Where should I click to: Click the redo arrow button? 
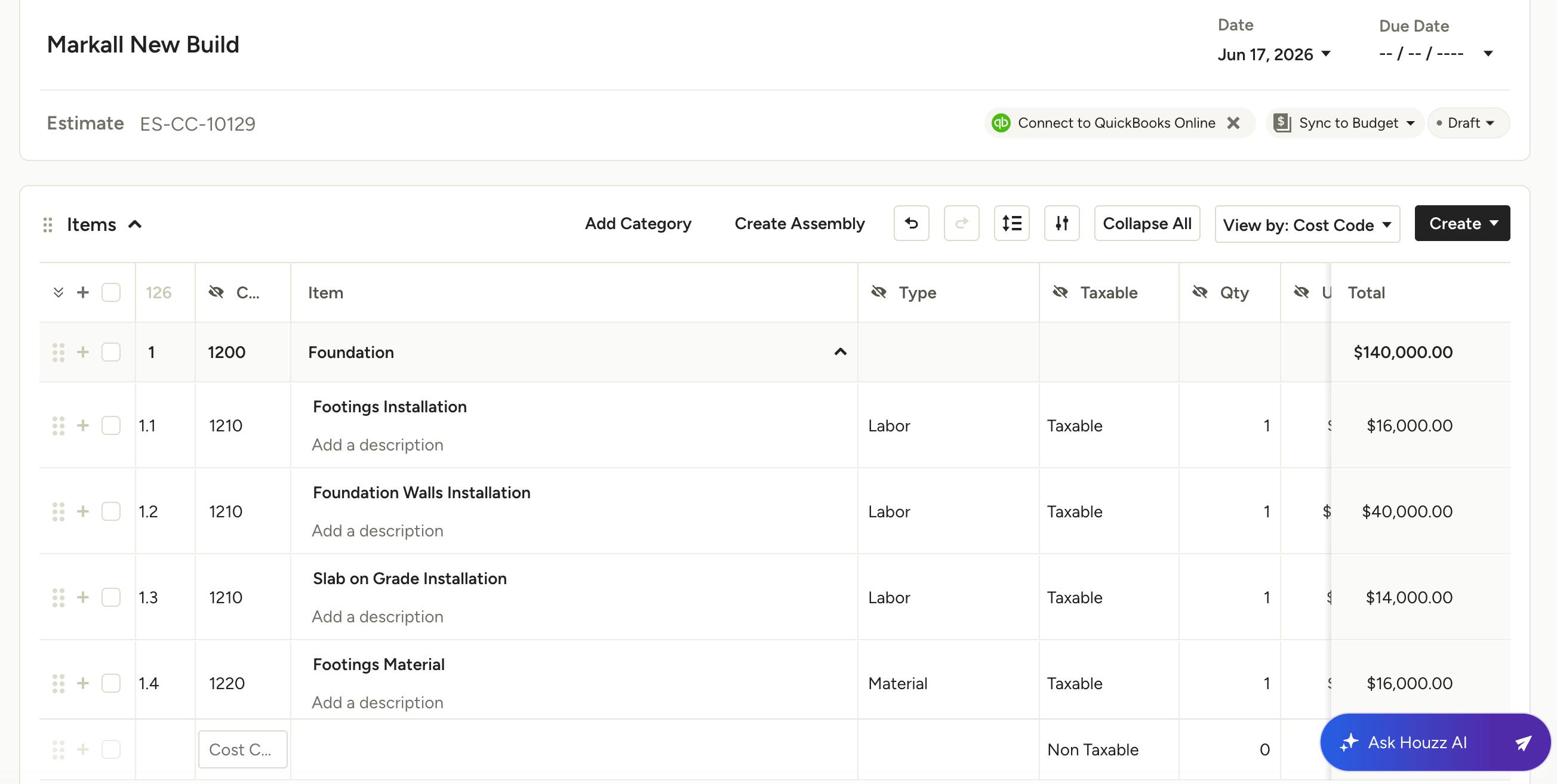point(961,224)
